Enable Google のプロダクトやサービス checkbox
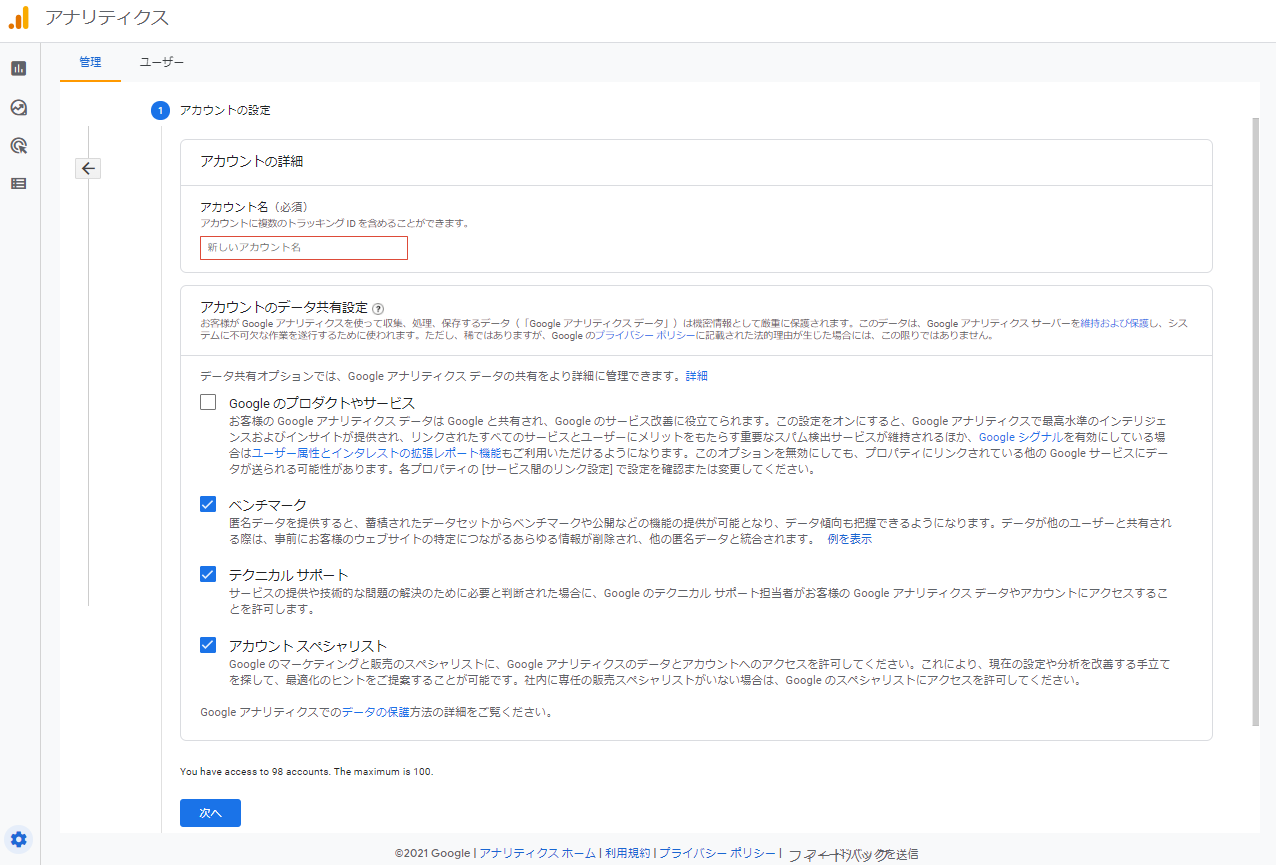Viewport: 1276px width, 865px height. click(208, 402)
